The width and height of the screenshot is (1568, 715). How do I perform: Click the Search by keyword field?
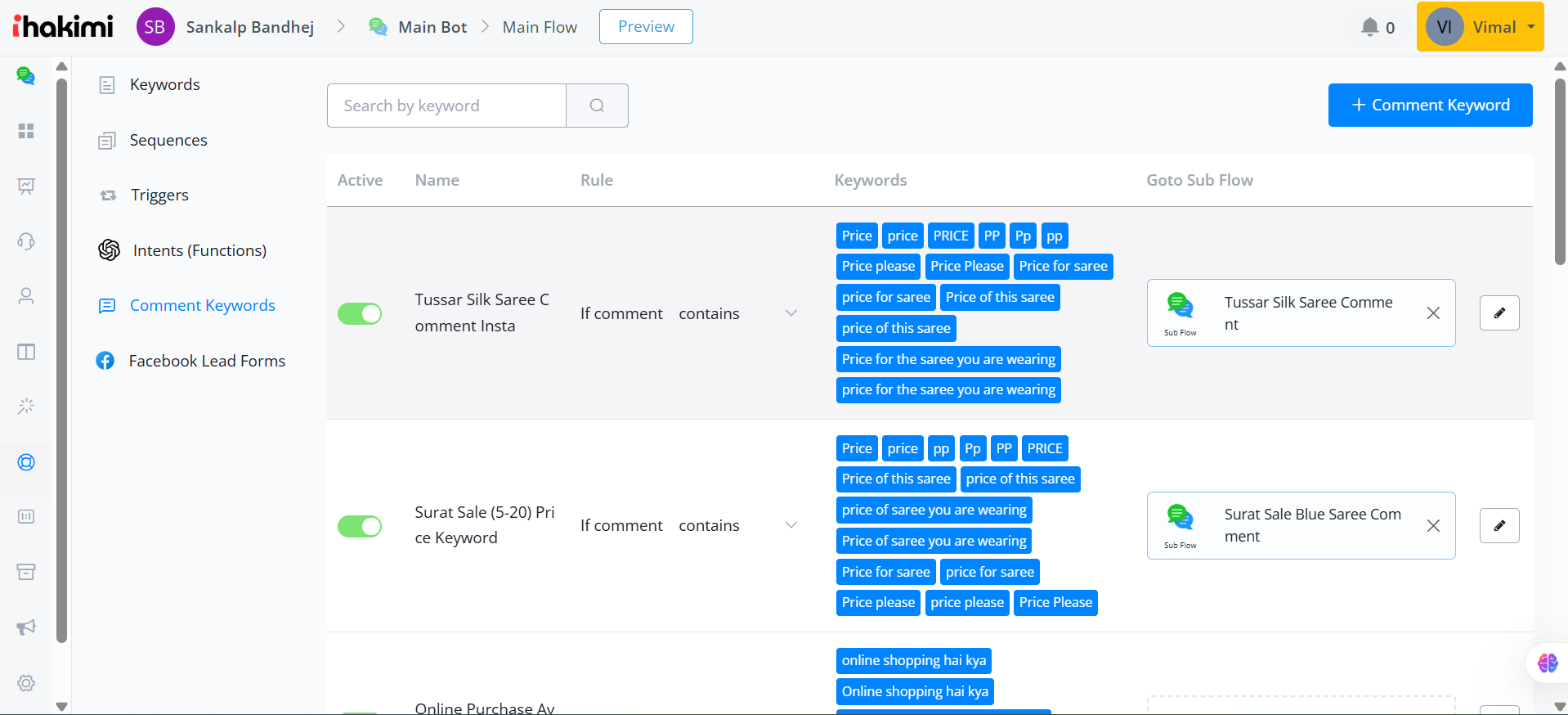(446, 106)
